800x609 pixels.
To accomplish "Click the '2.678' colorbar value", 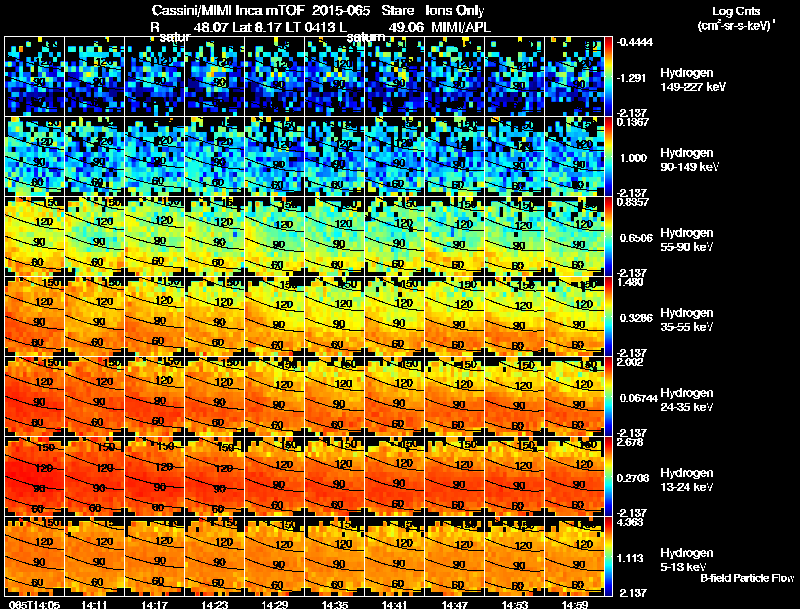I will pyautogui.click(x=630, y=442).
